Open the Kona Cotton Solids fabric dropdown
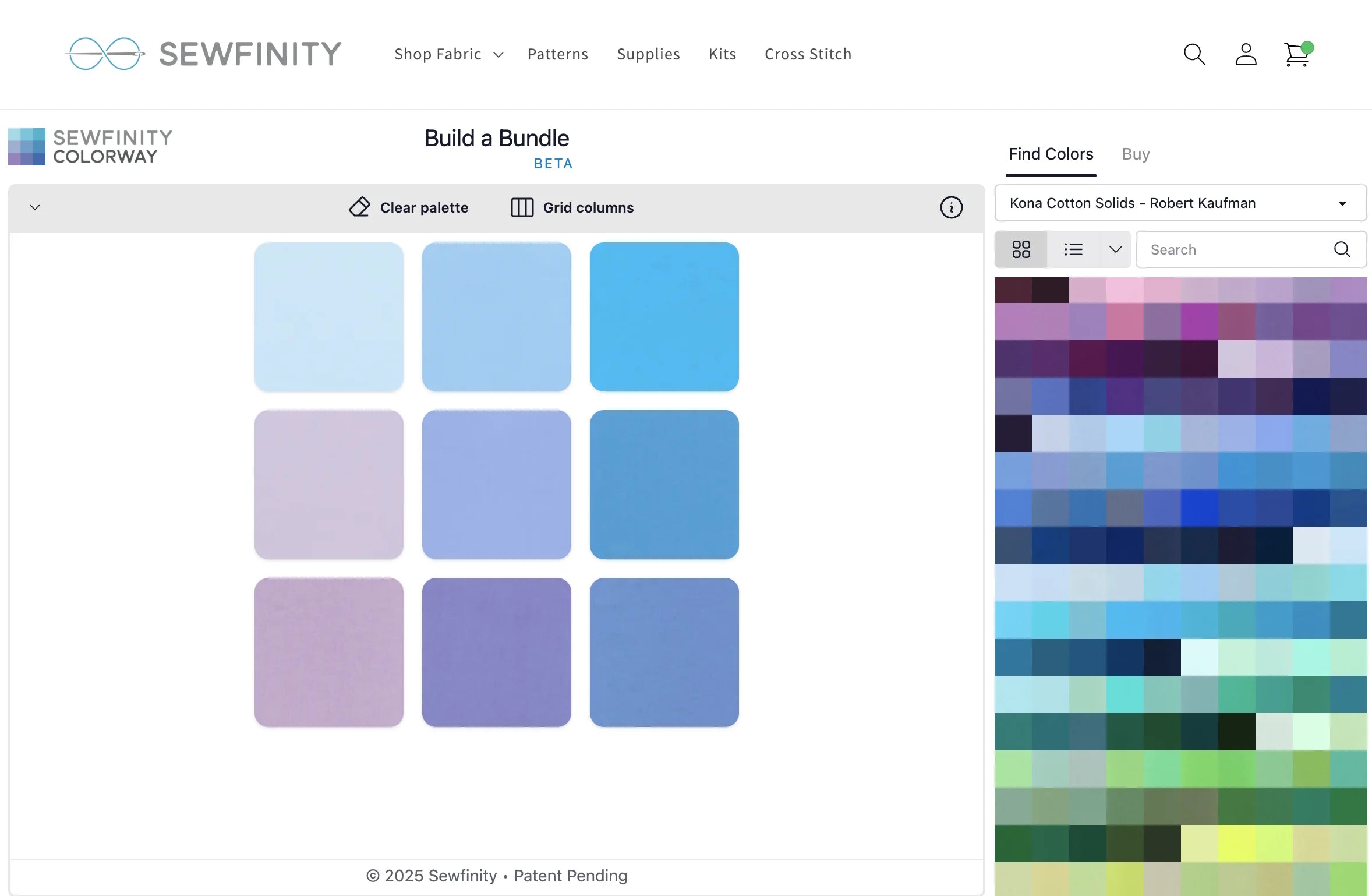 click(x=1180, y=203)
